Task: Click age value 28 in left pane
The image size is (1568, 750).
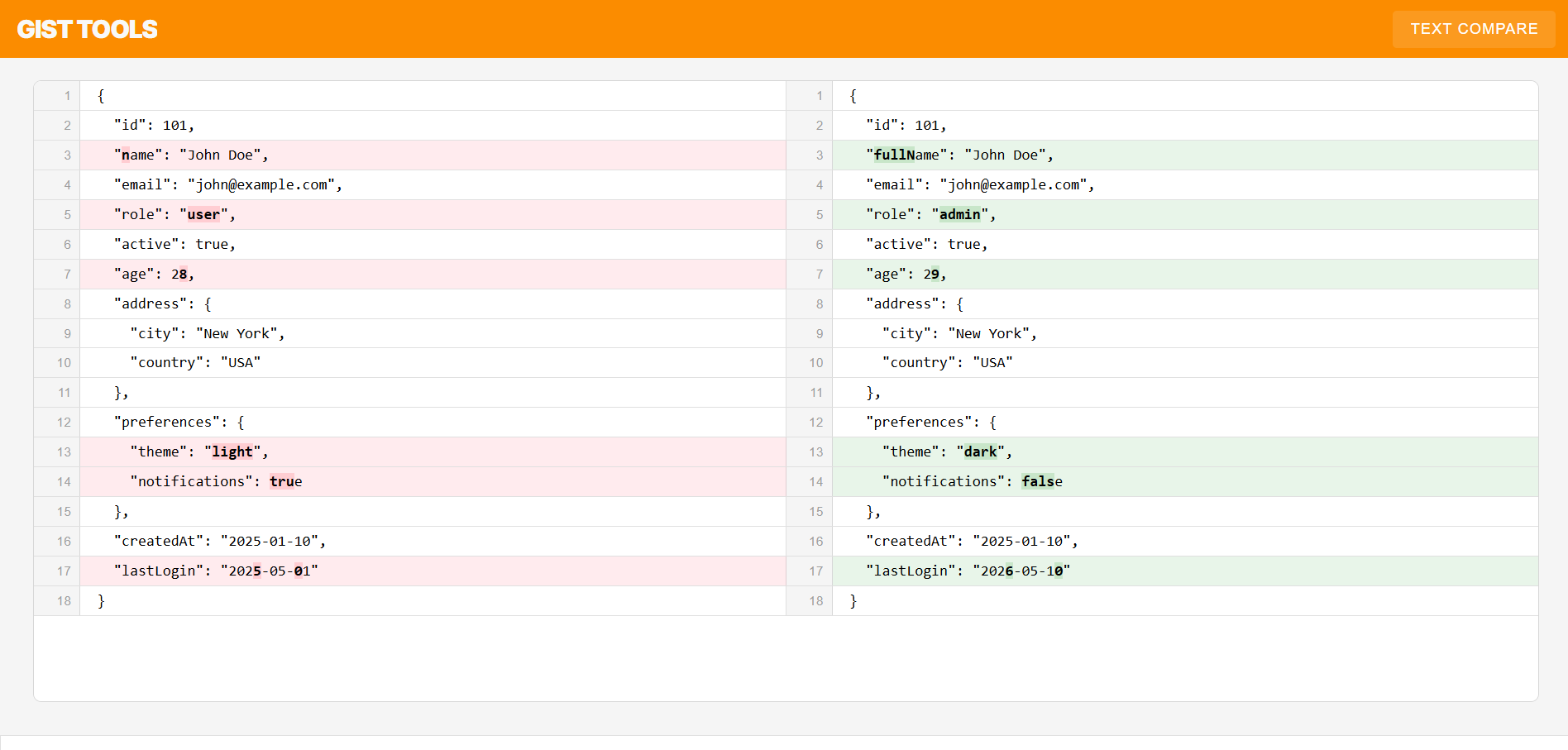Action: 179,274
